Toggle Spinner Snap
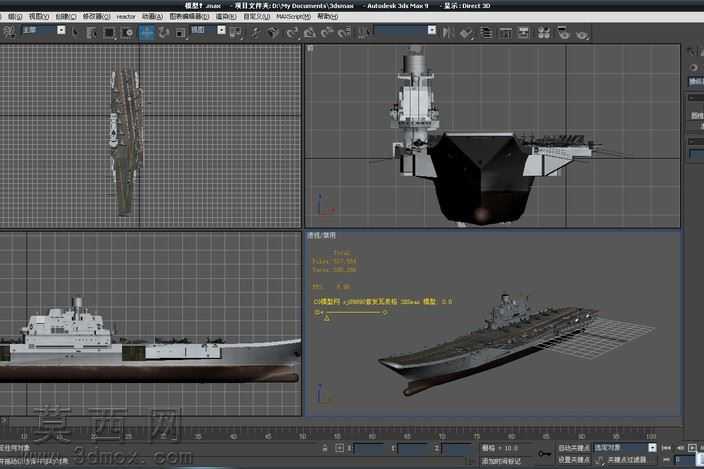The height and width of the screenshot is (469, 704). (344, 32)
